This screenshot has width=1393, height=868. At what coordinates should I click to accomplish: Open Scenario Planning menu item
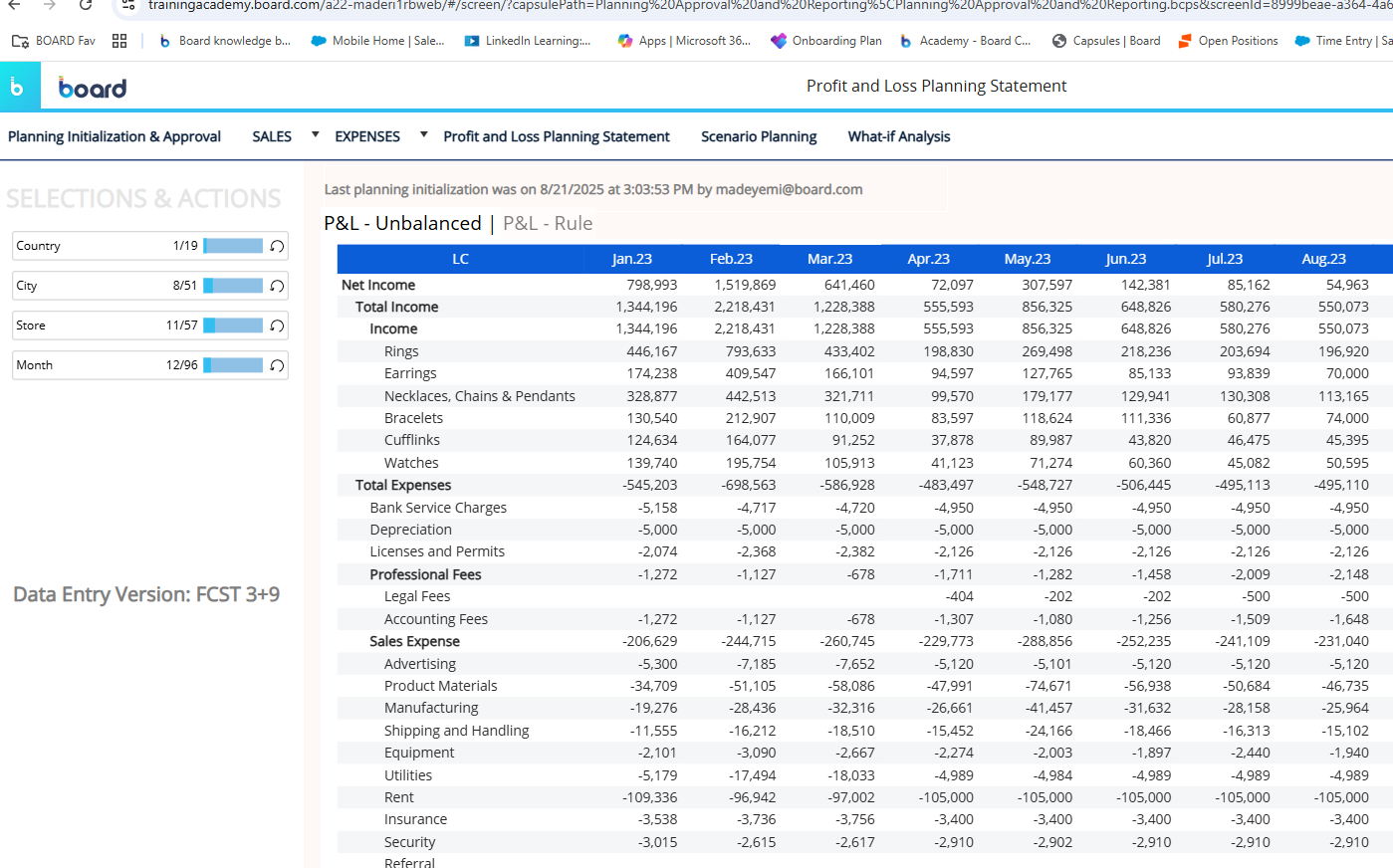pyautogui.click(x=759, y=136)
